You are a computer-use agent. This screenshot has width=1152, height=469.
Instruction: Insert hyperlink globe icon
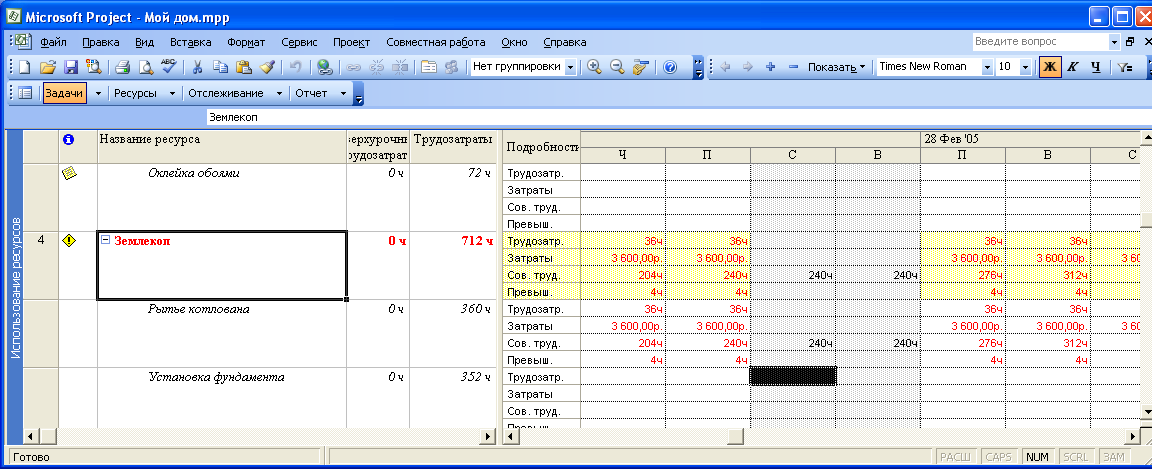point(324,67)
